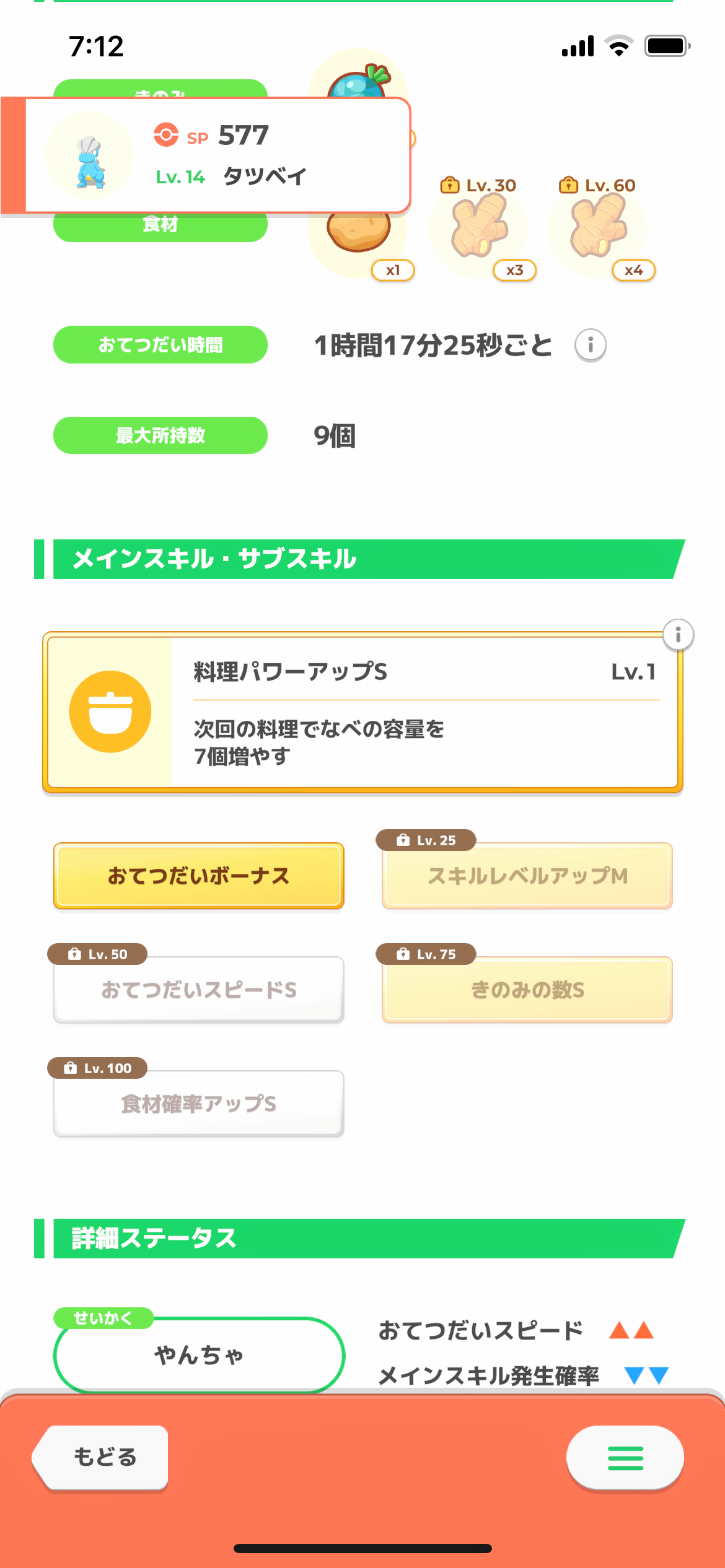Tap the 最大所持数 green label
Image resolution: width=725 pixels, height=1568 pixels.
click(x=160, y=435)
